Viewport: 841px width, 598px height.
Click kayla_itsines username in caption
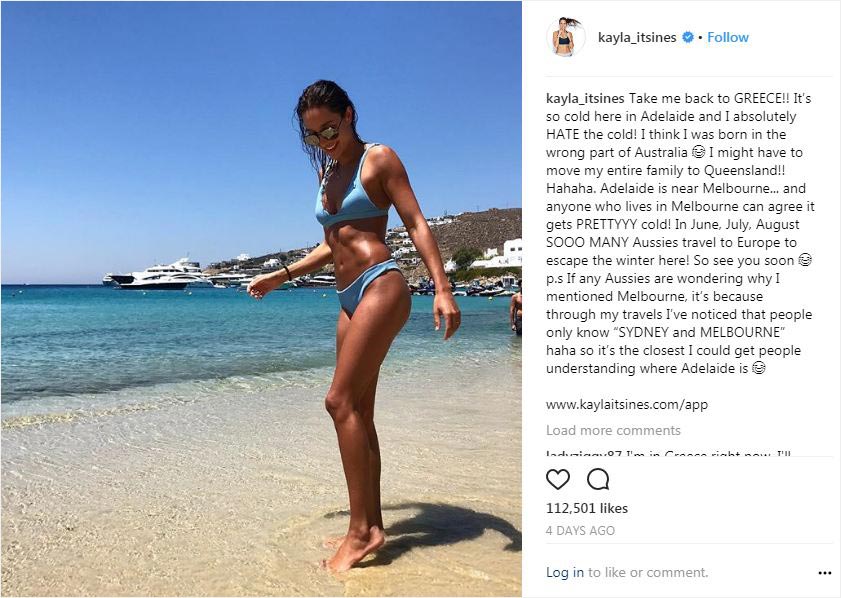point(585,99)
